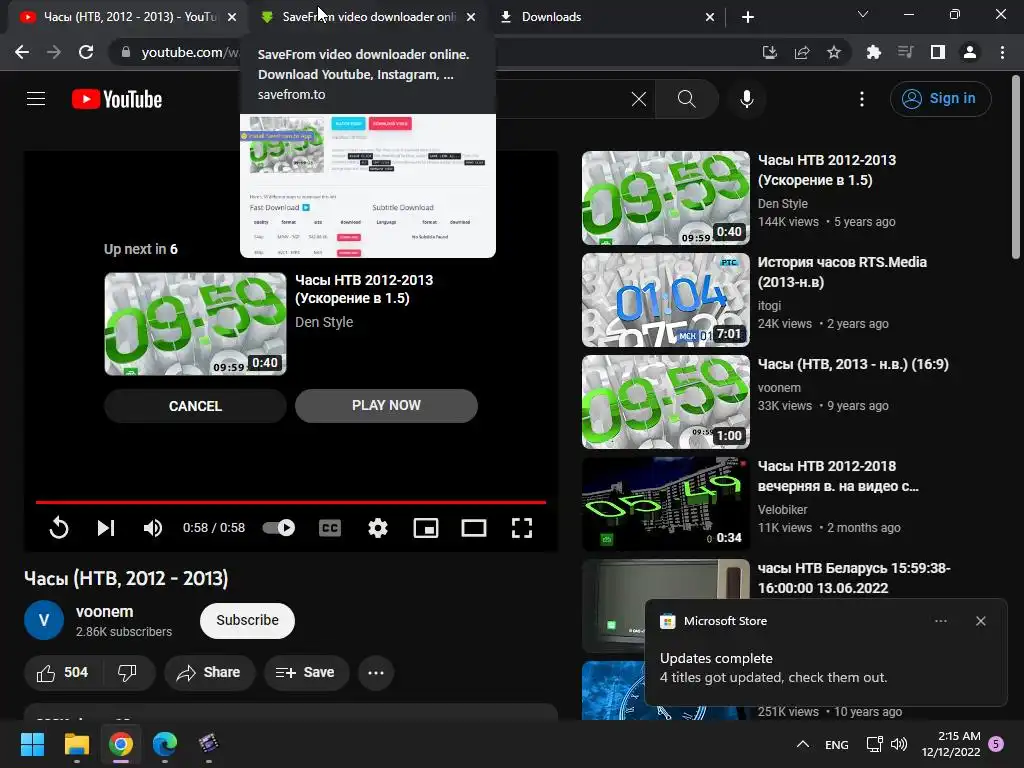Go to the YouTube home logo
The image size is (1024, 768).
pos(117,99)
